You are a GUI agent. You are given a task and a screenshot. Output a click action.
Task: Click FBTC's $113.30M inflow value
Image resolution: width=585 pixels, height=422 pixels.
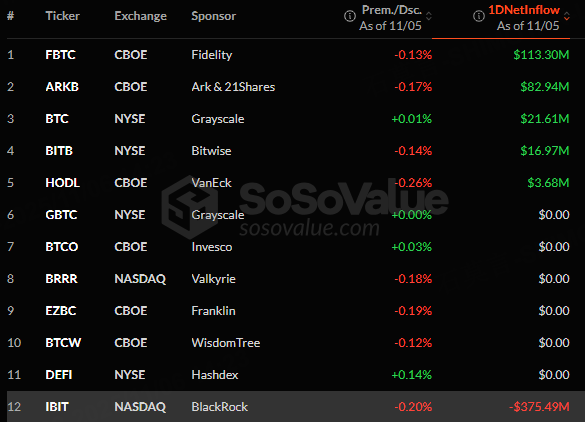point(541,55)
